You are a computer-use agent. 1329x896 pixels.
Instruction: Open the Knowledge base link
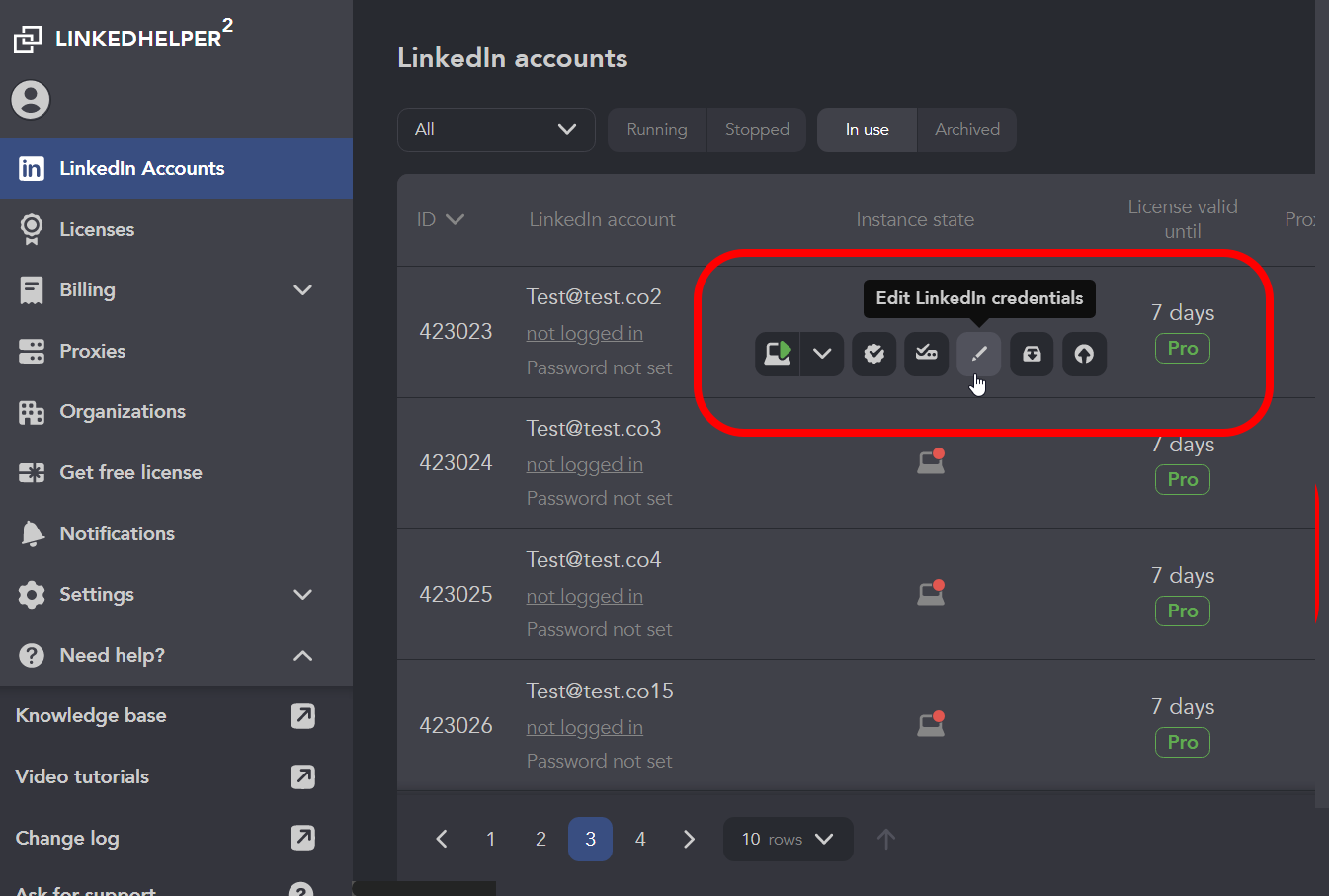91,716
